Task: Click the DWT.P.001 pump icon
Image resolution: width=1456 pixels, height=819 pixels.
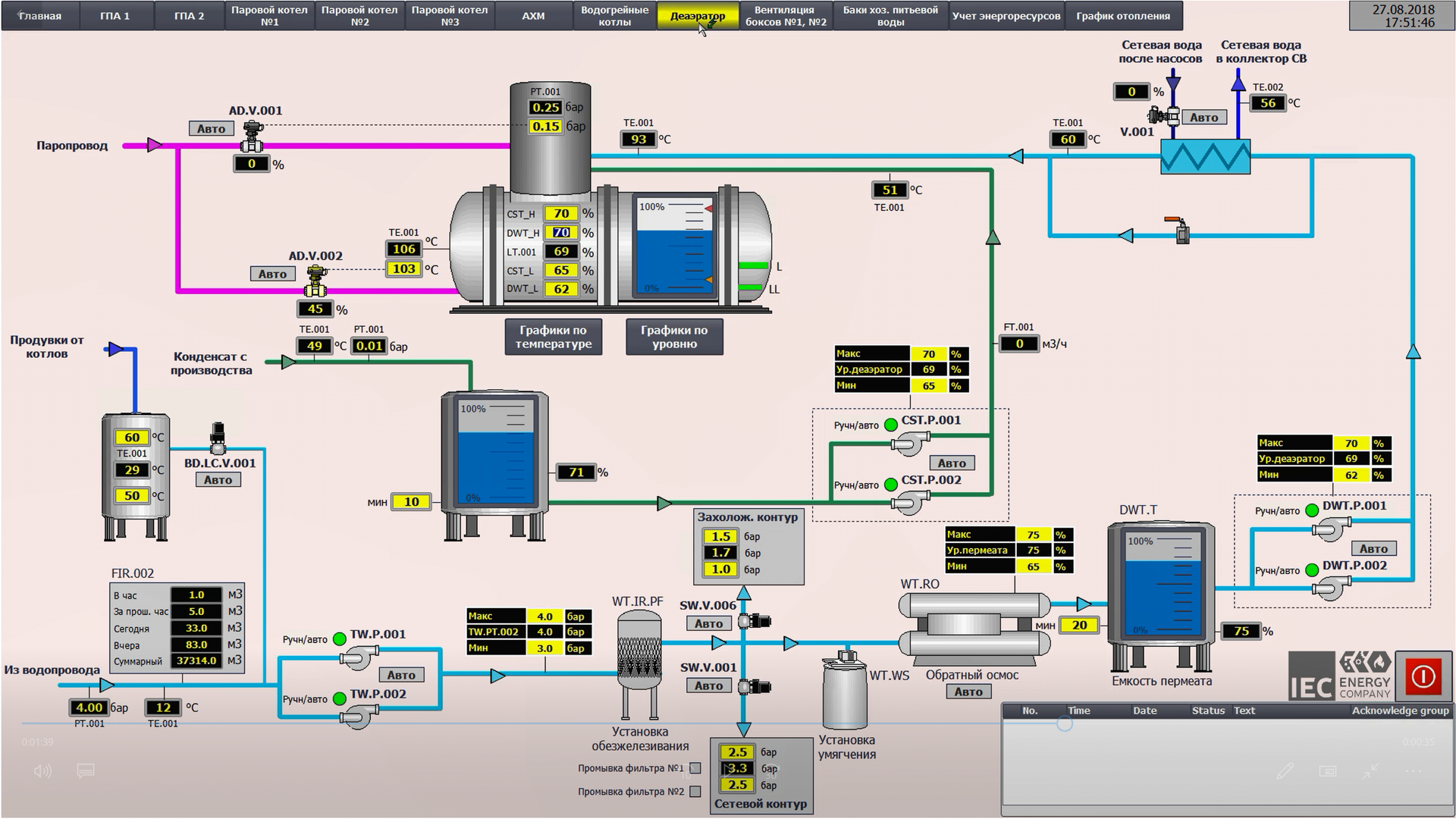Action: coord(1331,528)
